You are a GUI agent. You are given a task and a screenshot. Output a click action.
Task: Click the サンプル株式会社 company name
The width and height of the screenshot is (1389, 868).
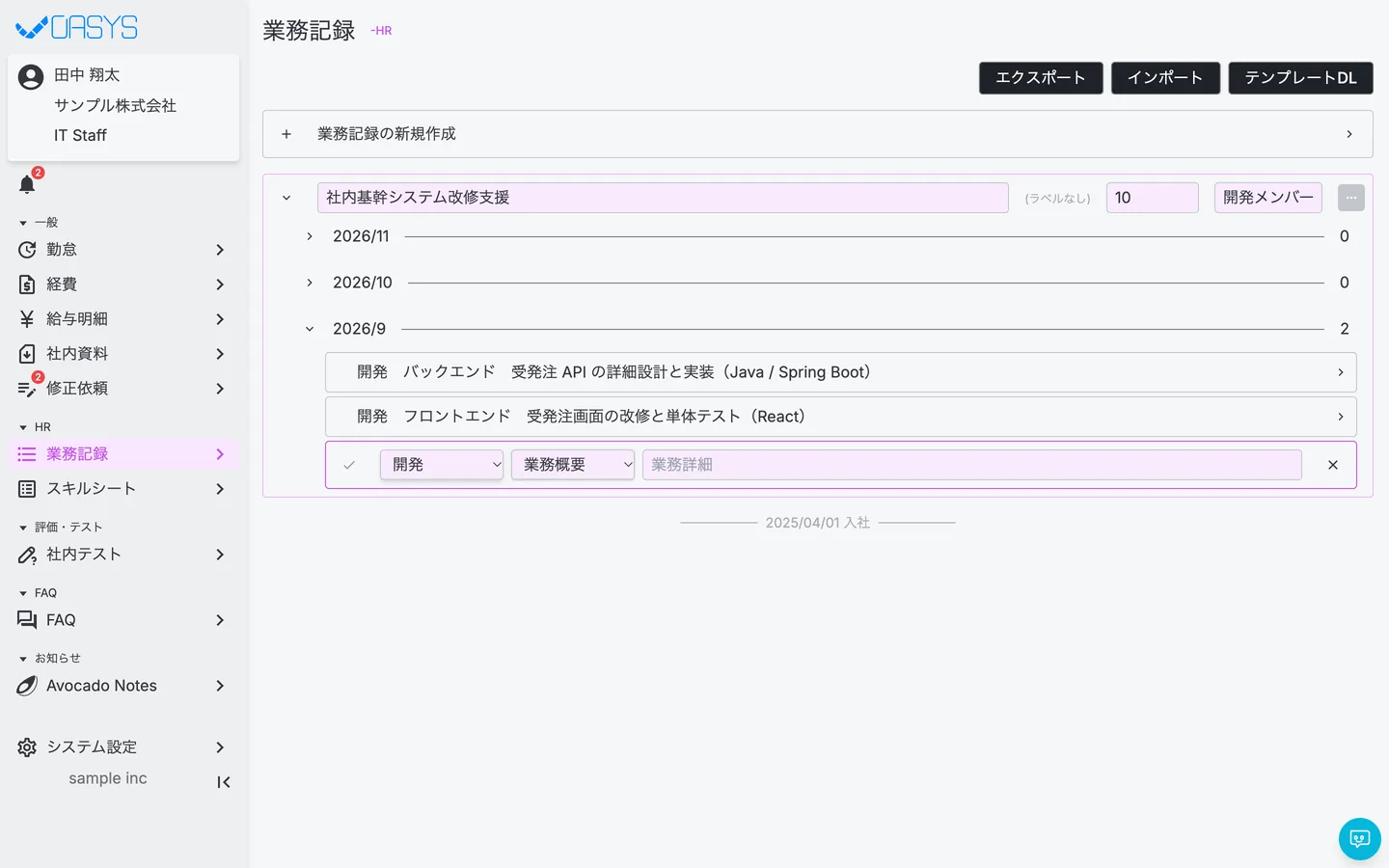click(116, 105)
